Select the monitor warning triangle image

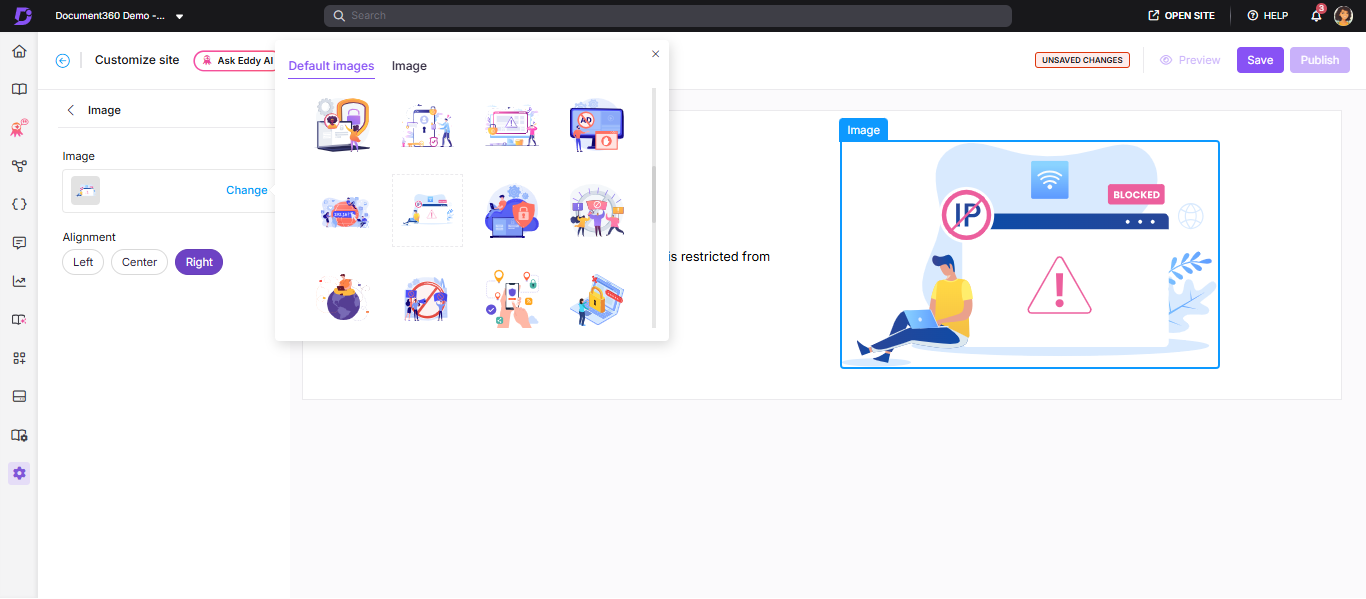pyautogui.click(x=512, y=125)
